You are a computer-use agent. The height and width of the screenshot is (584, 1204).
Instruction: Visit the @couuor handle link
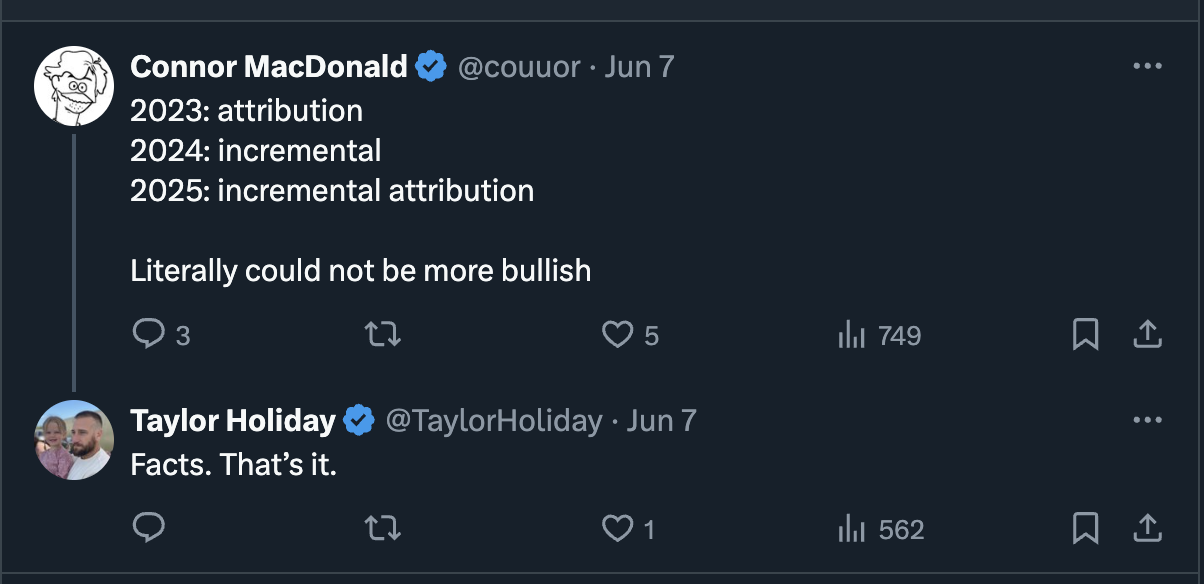(x=519, y=67)
